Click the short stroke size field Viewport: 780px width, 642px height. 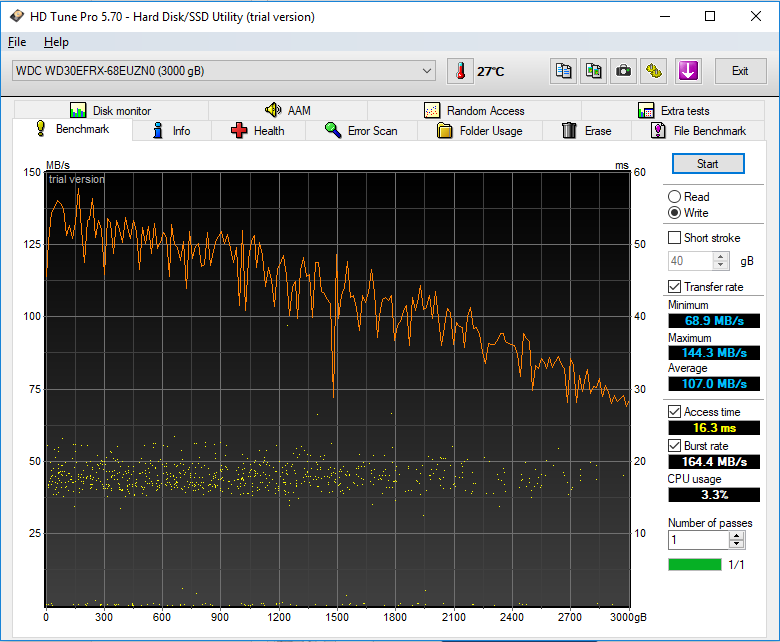(x=690, y=261)
